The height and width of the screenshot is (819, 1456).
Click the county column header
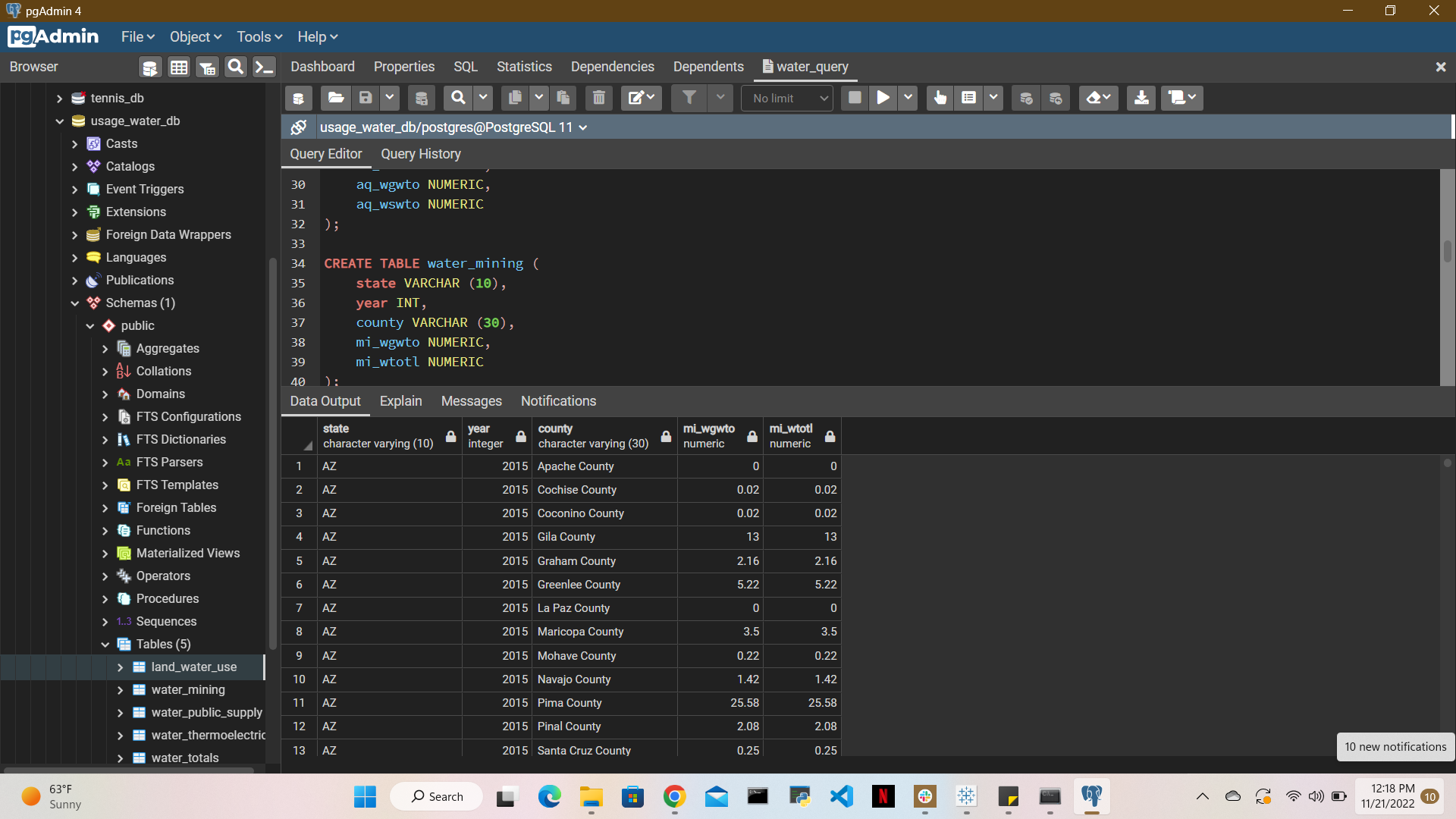604,436
